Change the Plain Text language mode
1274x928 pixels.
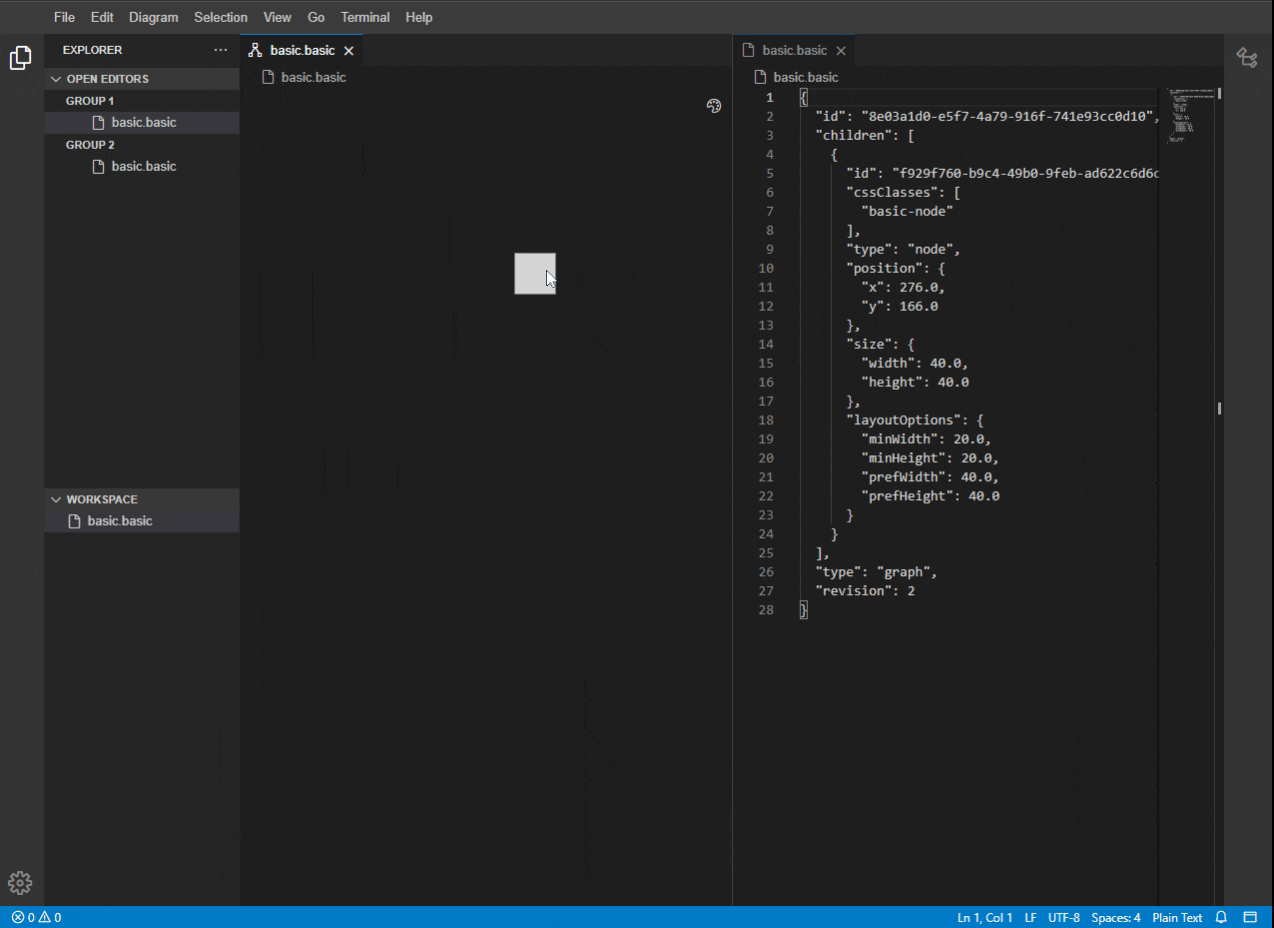pos(1177,917)
